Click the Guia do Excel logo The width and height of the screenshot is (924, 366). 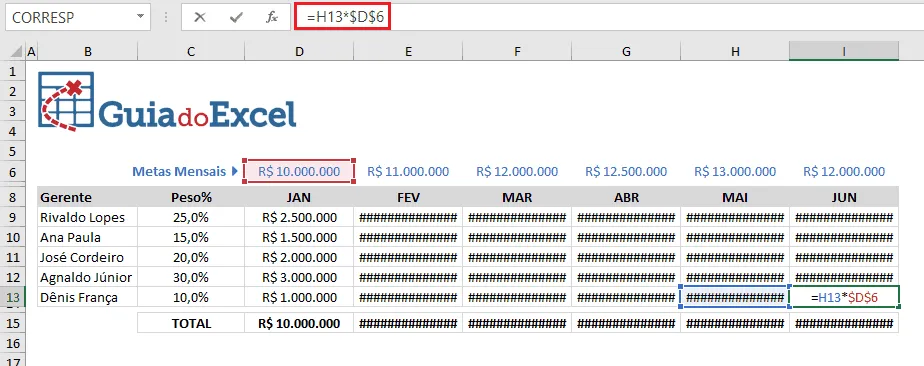tap(167, 101)
